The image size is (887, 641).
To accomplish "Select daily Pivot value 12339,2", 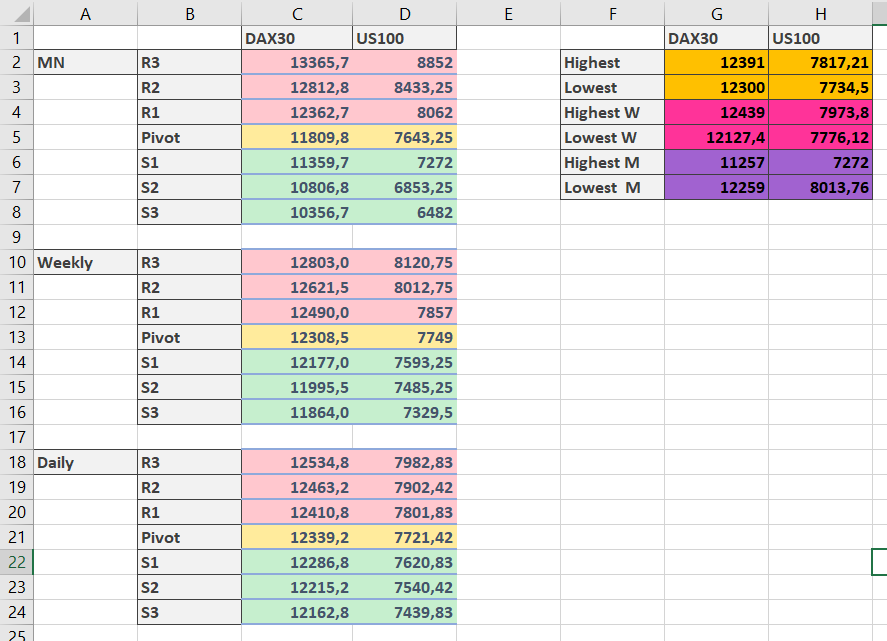I will pos(297,537).
